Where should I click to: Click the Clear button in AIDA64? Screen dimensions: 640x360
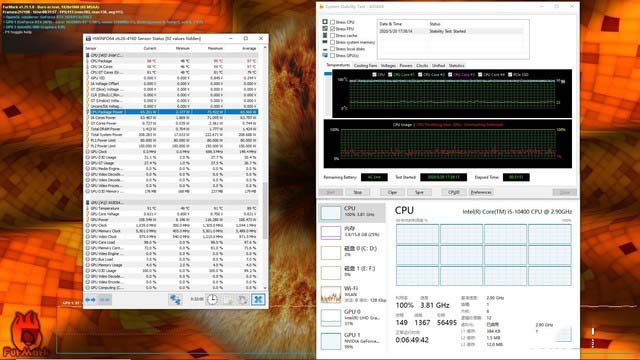click(392, 192)
